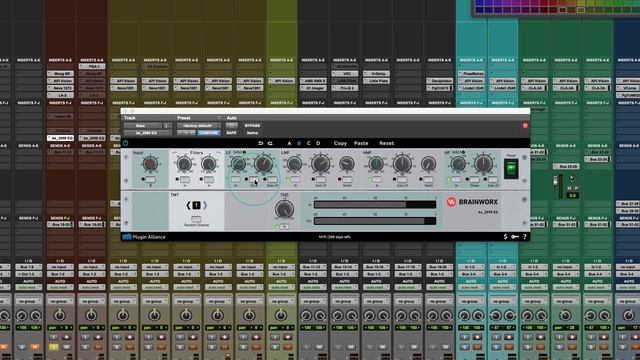The width and height of the screenshot is (640, 360).
Task: Select next TMT channel with right arrow
Action: (205, 205)
